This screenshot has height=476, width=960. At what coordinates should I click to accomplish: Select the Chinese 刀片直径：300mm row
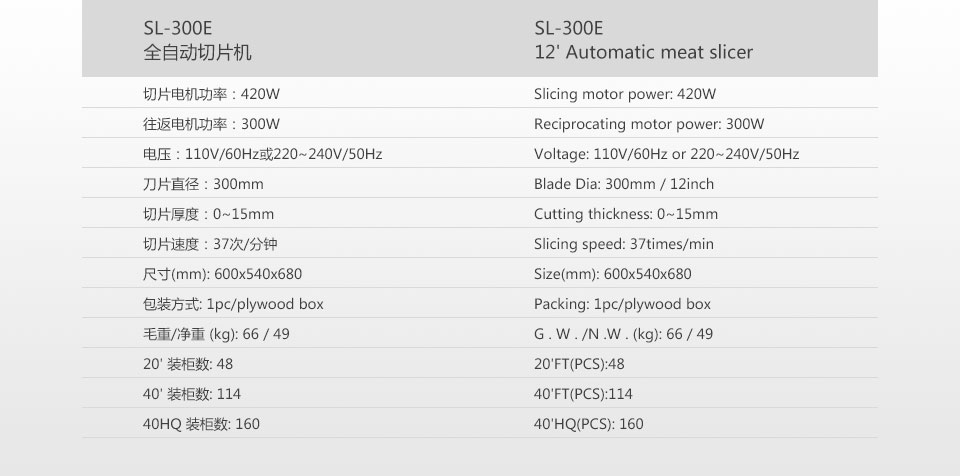203,184
